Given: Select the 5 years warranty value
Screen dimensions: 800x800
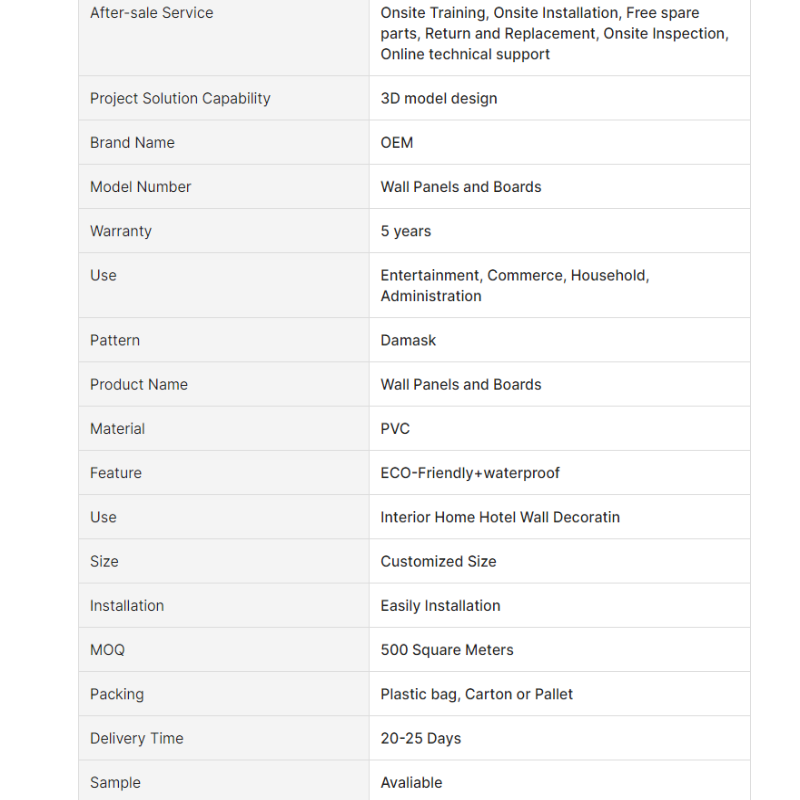Looking at the screenshot, I should coord(406,232).
